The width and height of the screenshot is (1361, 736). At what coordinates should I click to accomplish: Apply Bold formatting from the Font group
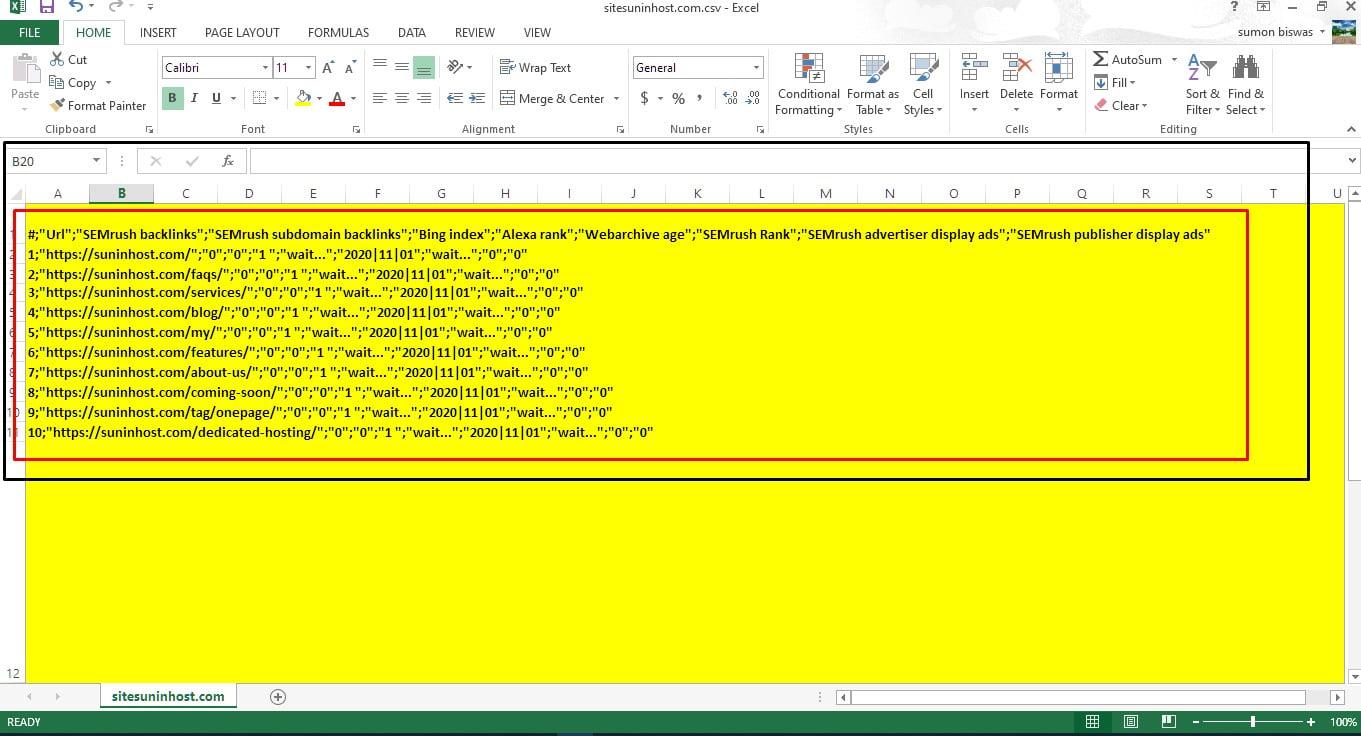pos(171,98)
